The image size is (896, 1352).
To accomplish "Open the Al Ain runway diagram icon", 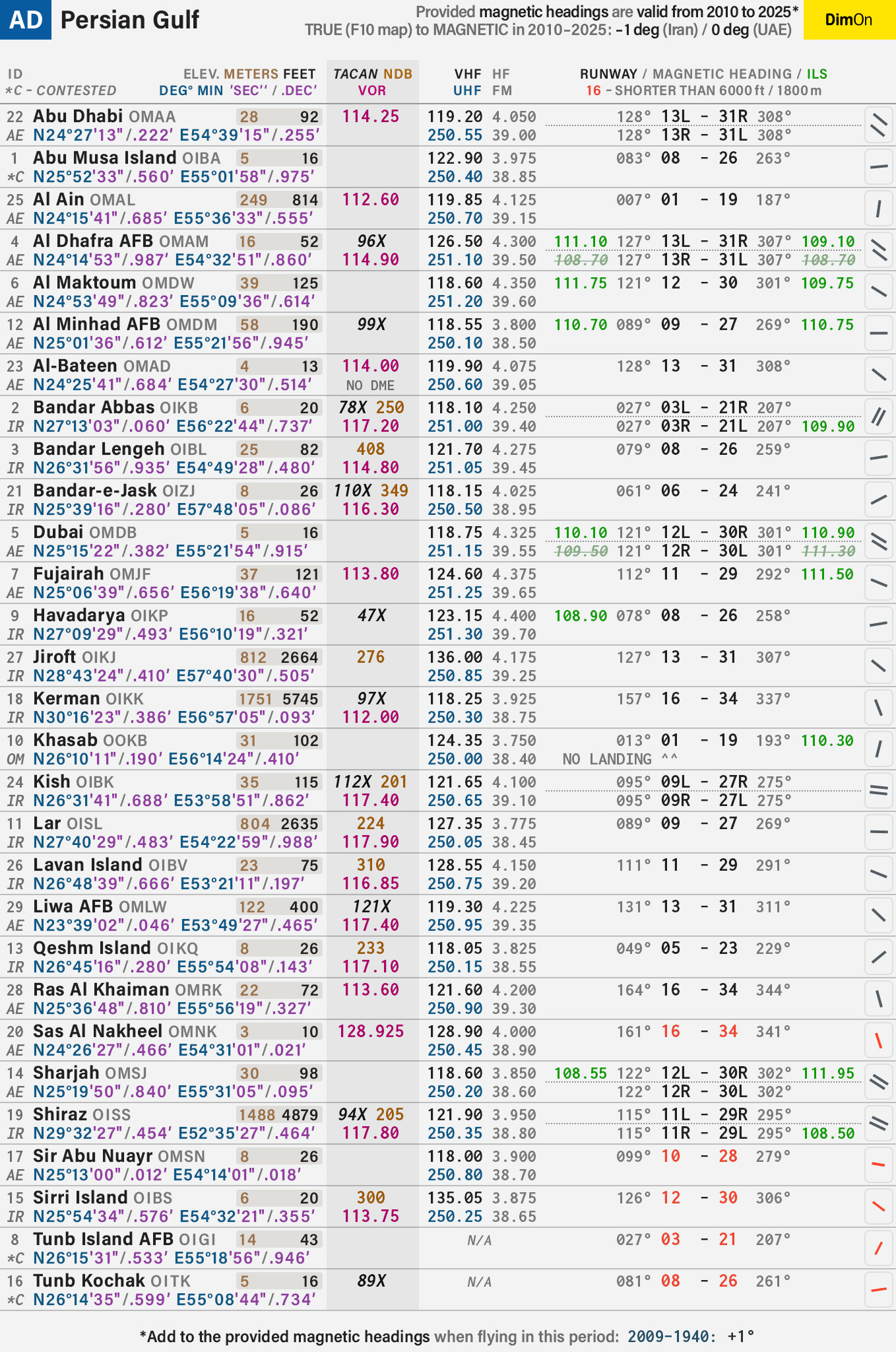I will 879,209.
